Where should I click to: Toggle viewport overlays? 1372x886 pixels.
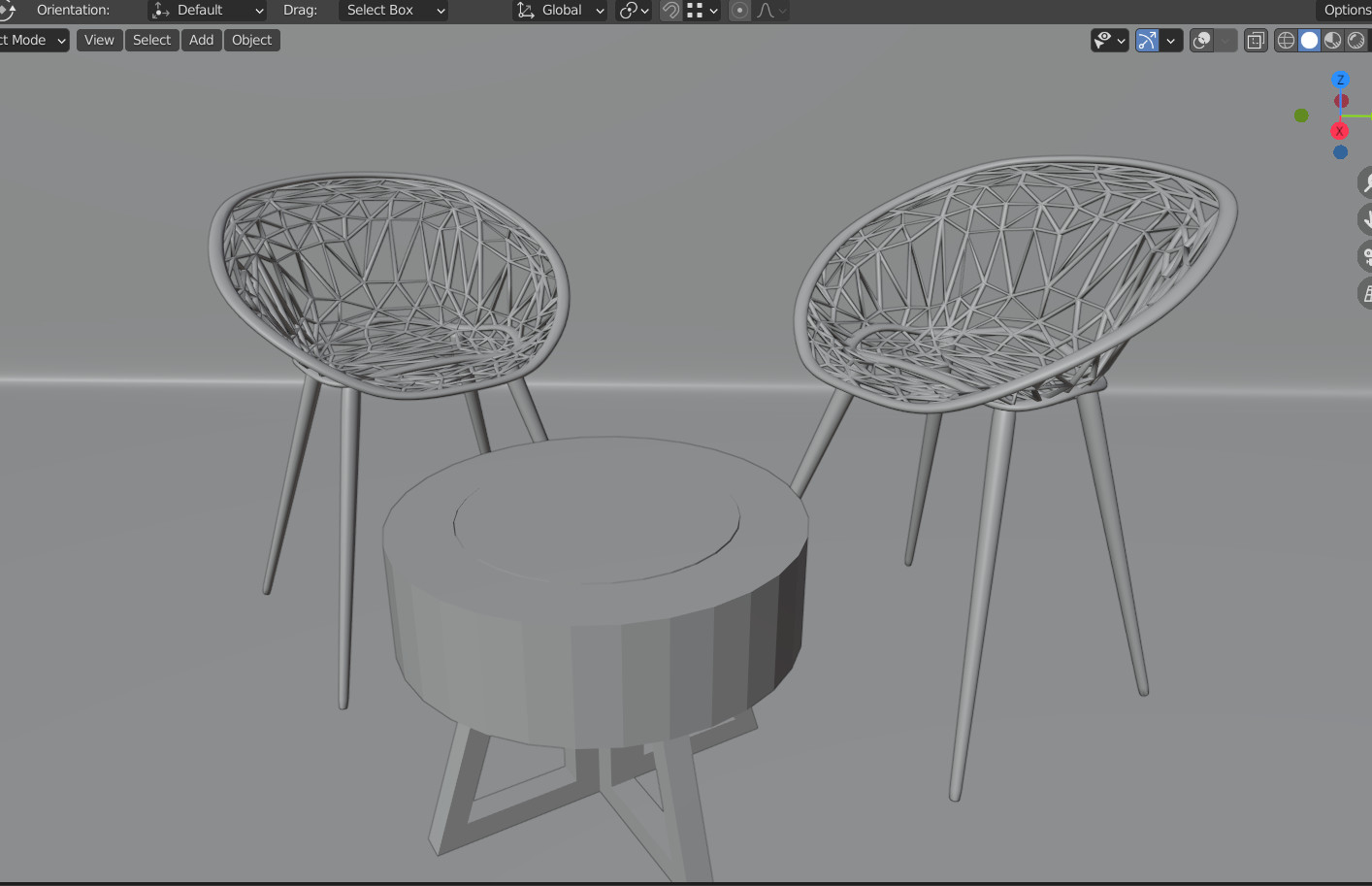click(x=1201, y=40)
